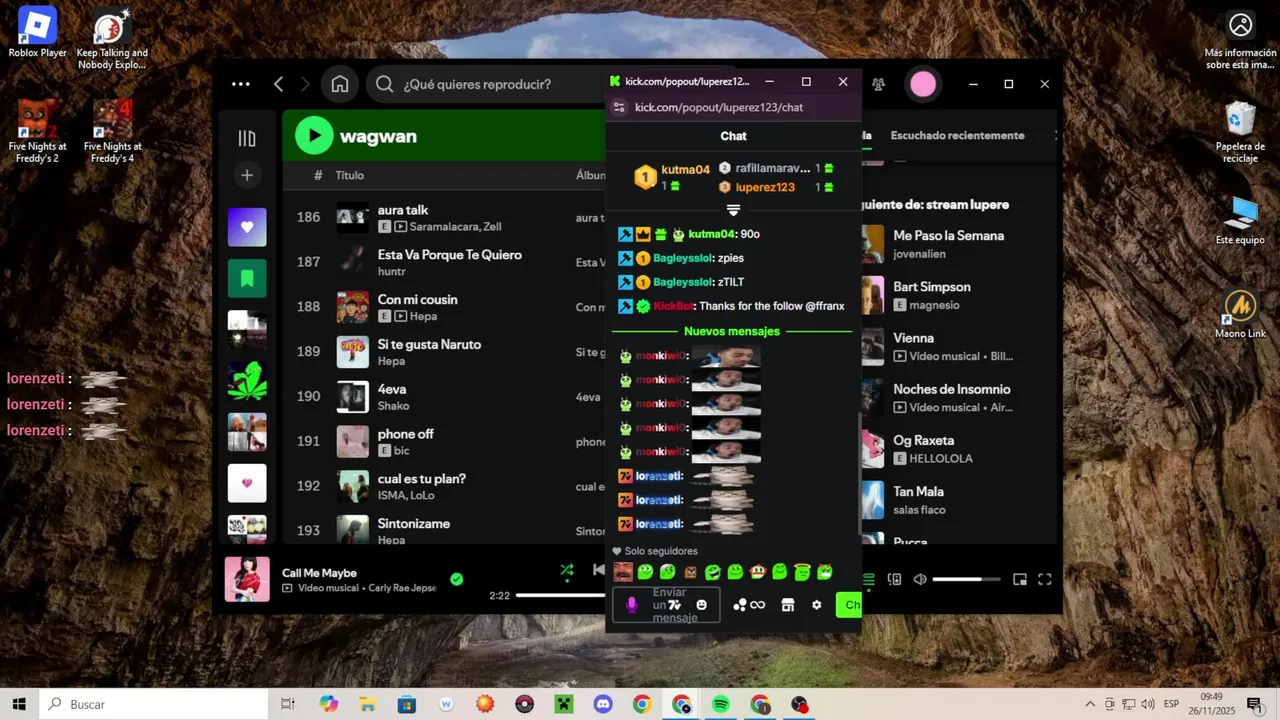Click Call Me Maybe album cover thumbnail
The width and height of the screenshot is (1280, 720).
tap(247, 579)
